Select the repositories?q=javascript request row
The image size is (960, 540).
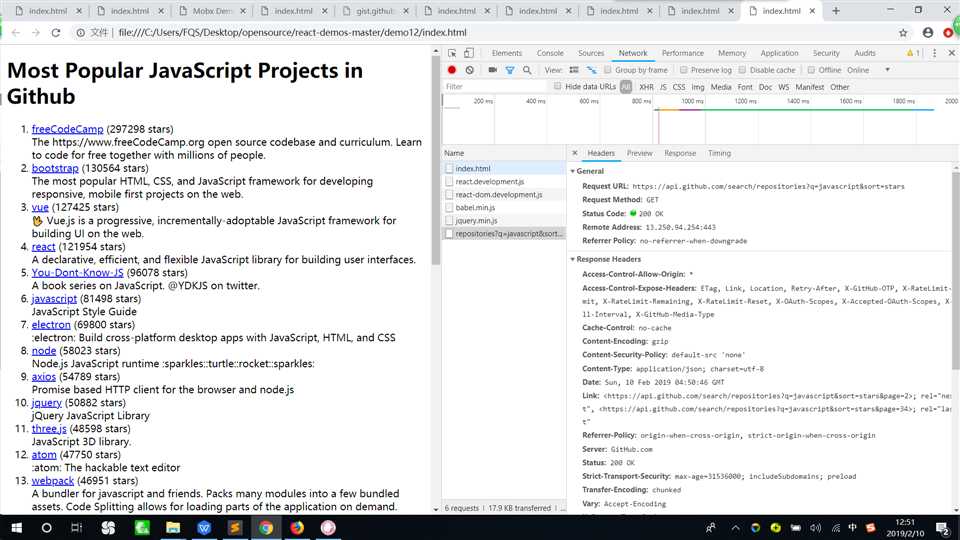coord(504,233)
